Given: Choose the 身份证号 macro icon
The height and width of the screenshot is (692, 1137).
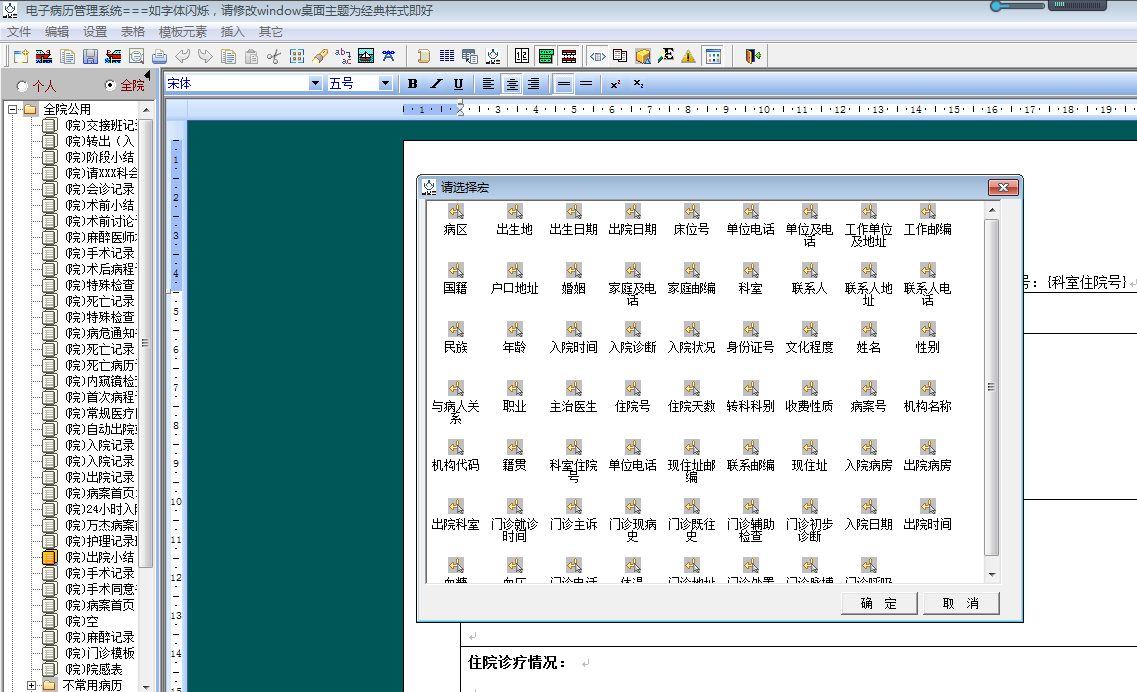Looking at the screenshot, I should click(750, 330).
